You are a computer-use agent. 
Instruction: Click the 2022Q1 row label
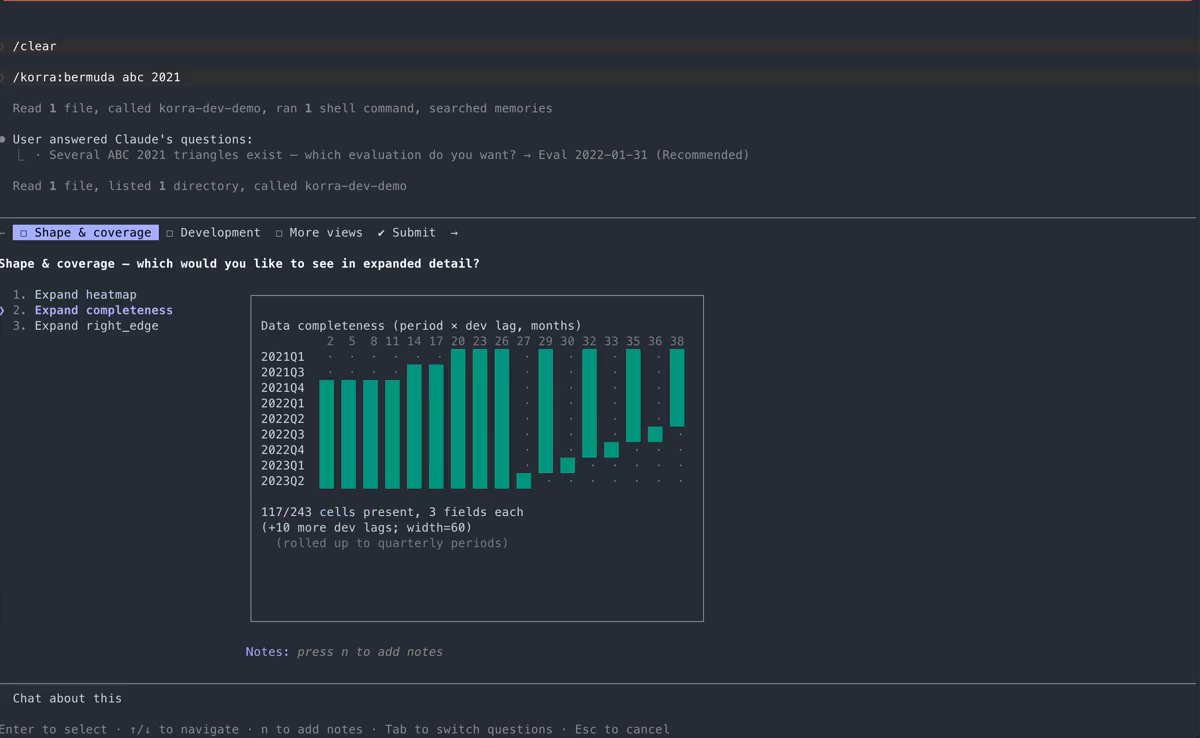click(x=283, y=403)
